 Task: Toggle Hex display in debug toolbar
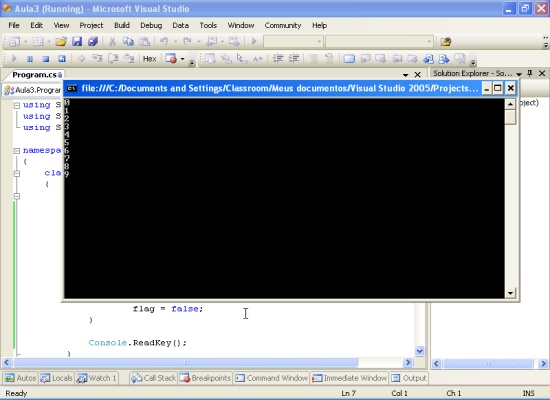(x=149, y=59)
